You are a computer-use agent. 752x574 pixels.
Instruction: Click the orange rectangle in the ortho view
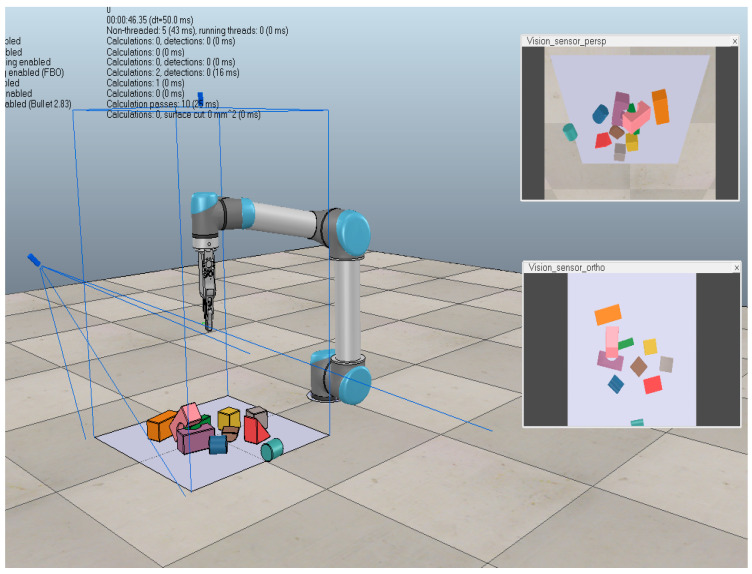(x=608, y=315)
